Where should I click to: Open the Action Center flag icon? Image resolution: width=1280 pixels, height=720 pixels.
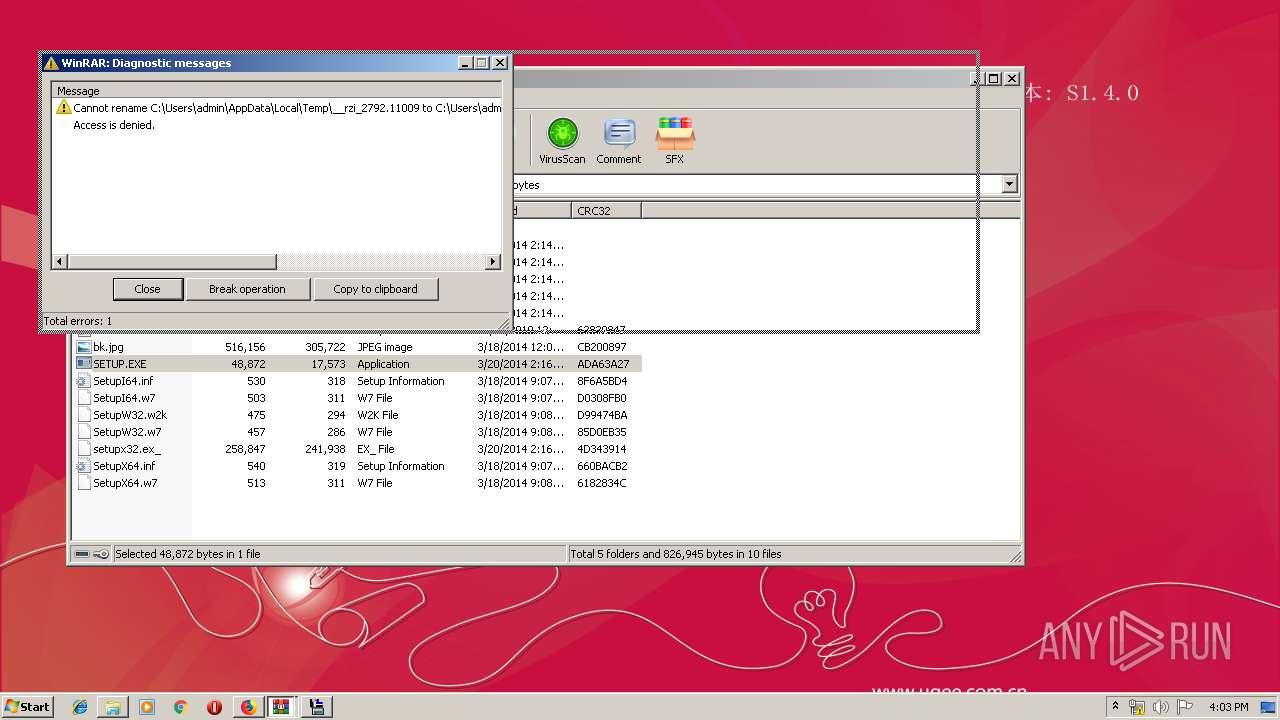click(1185, 707)
